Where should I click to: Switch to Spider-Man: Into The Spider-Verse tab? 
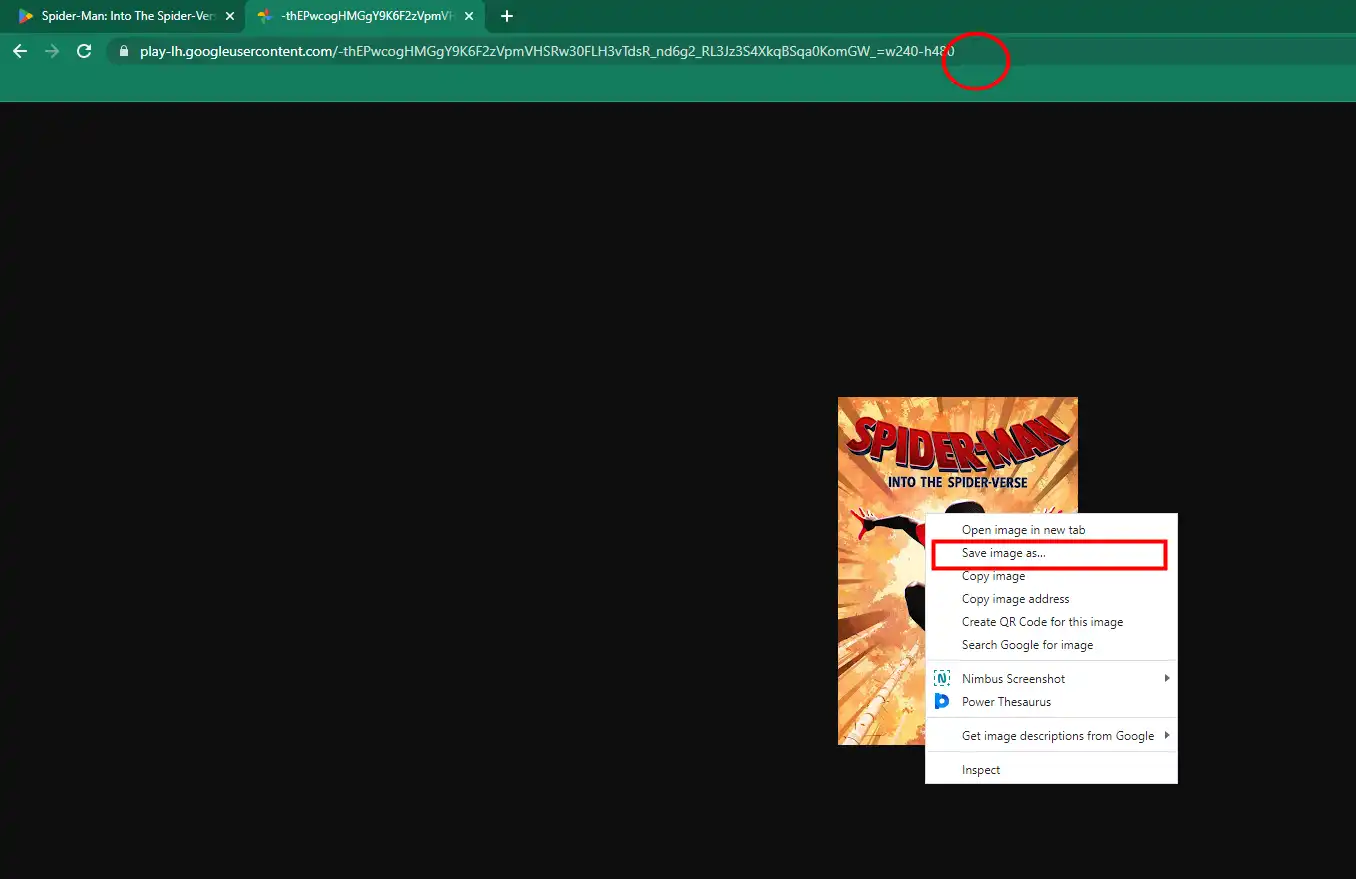click(127, 17)
